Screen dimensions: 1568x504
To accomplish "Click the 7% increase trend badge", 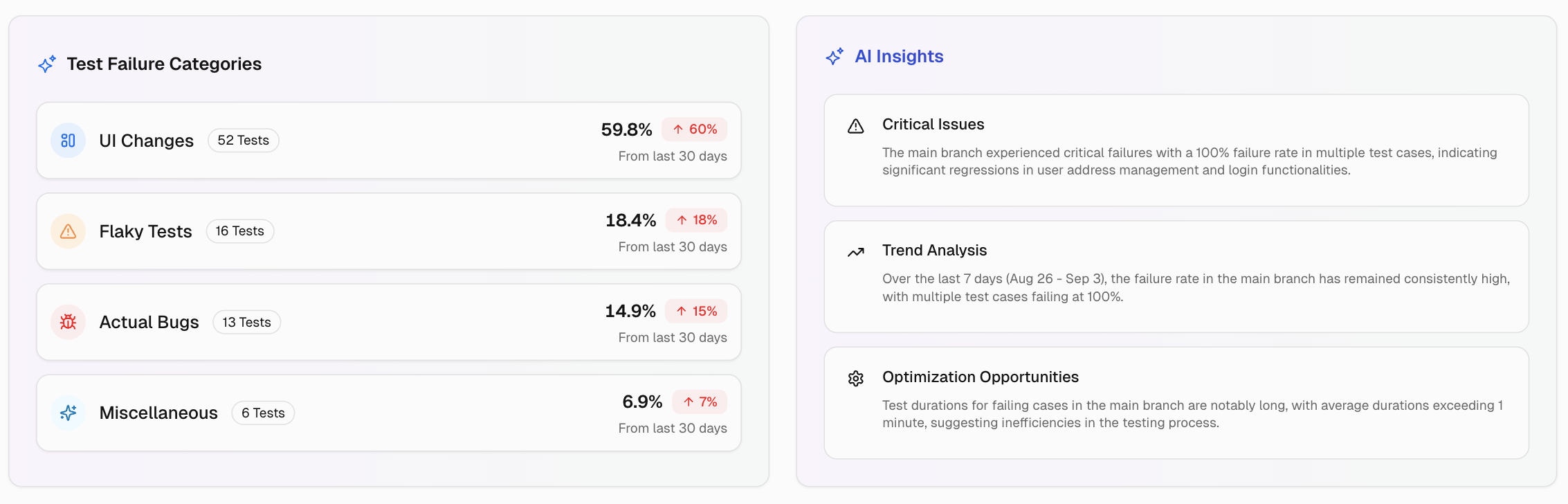I will (x=700, y=402).
